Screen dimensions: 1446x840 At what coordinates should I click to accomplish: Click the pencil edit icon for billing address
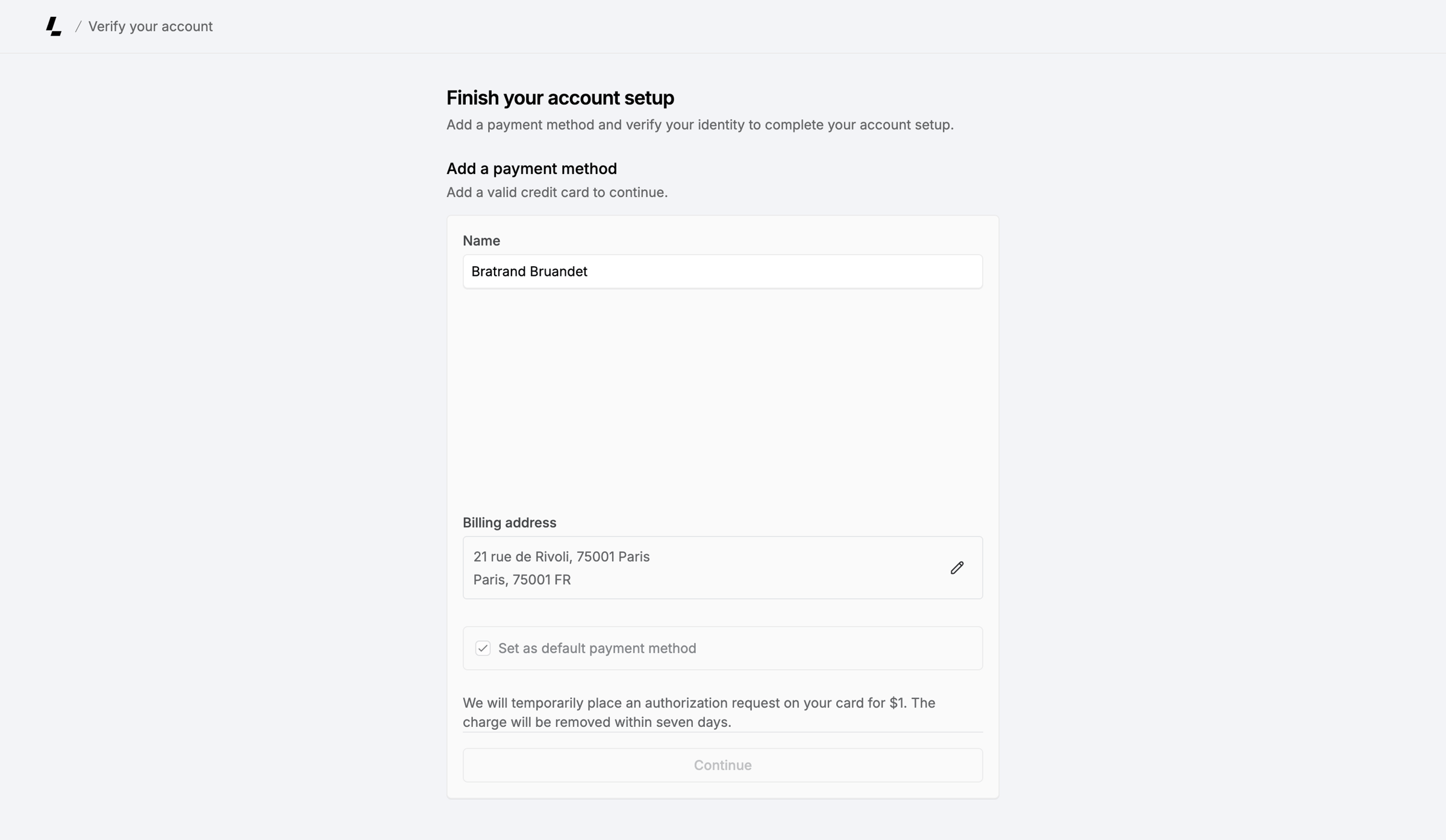(957, 568)
